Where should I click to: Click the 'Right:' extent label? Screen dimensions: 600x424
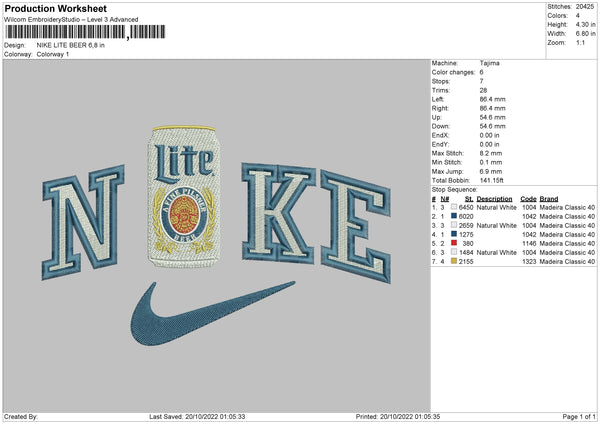tap(440, 108)
